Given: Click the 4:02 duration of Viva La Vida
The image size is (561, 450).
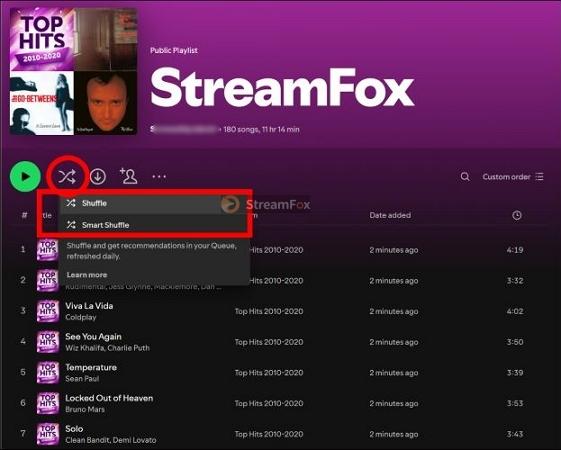Looking at the screenshot, I should tap(515, 312).
